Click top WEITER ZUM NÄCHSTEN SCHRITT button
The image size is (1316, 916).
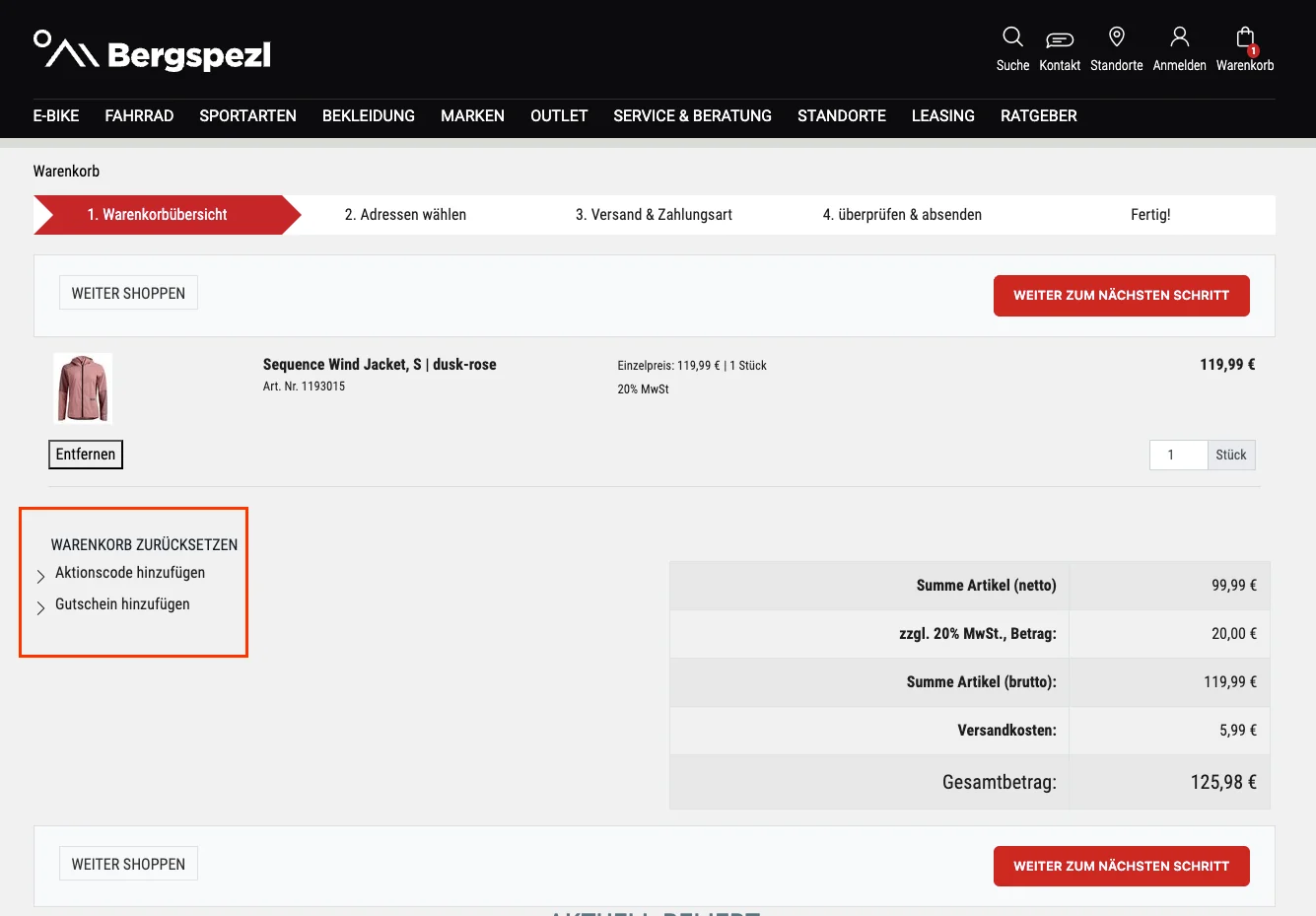pyautogui.click(x=1121, y=296)
